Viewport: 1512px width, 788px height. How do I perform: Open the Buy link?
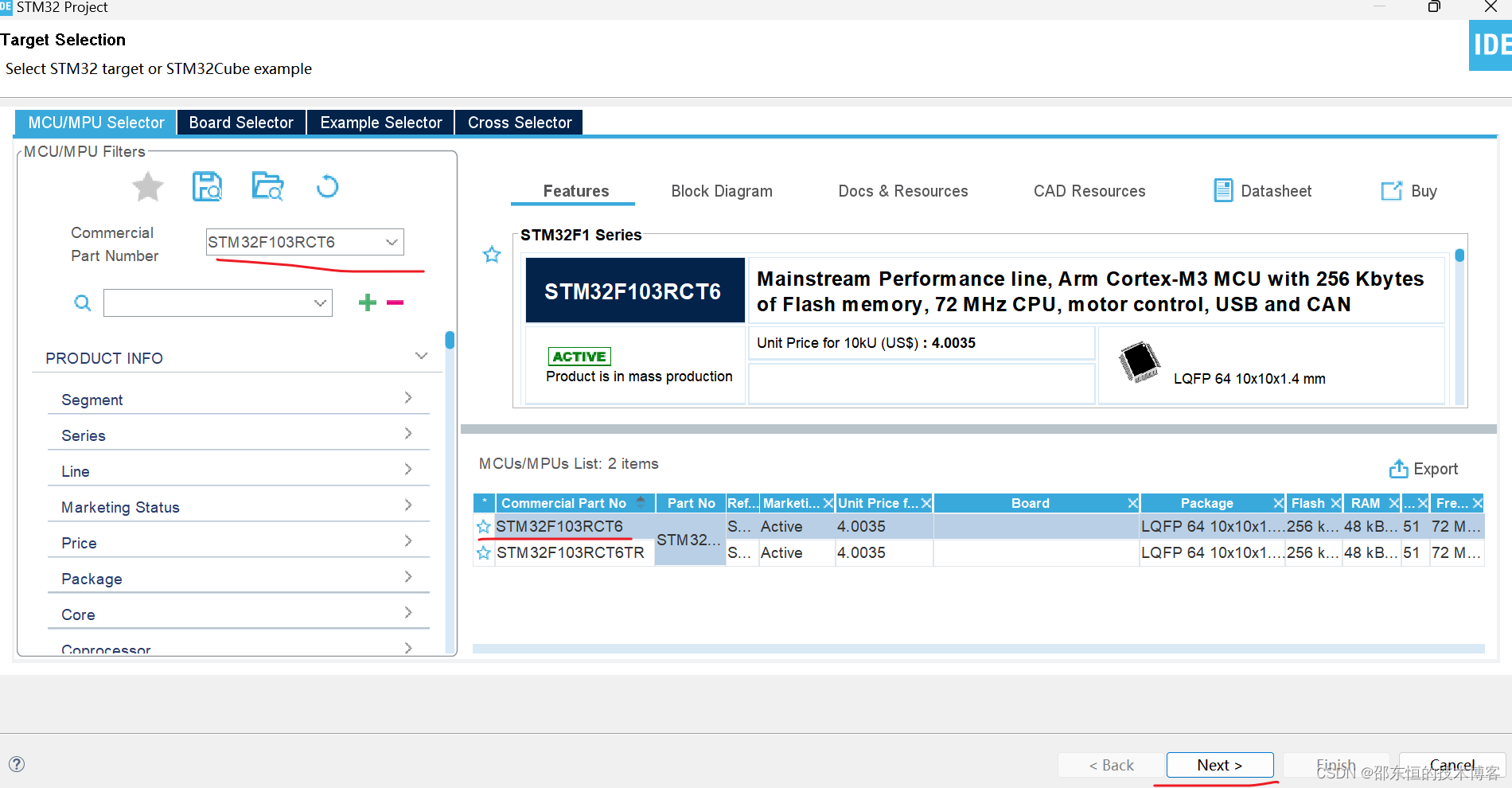1409,191
